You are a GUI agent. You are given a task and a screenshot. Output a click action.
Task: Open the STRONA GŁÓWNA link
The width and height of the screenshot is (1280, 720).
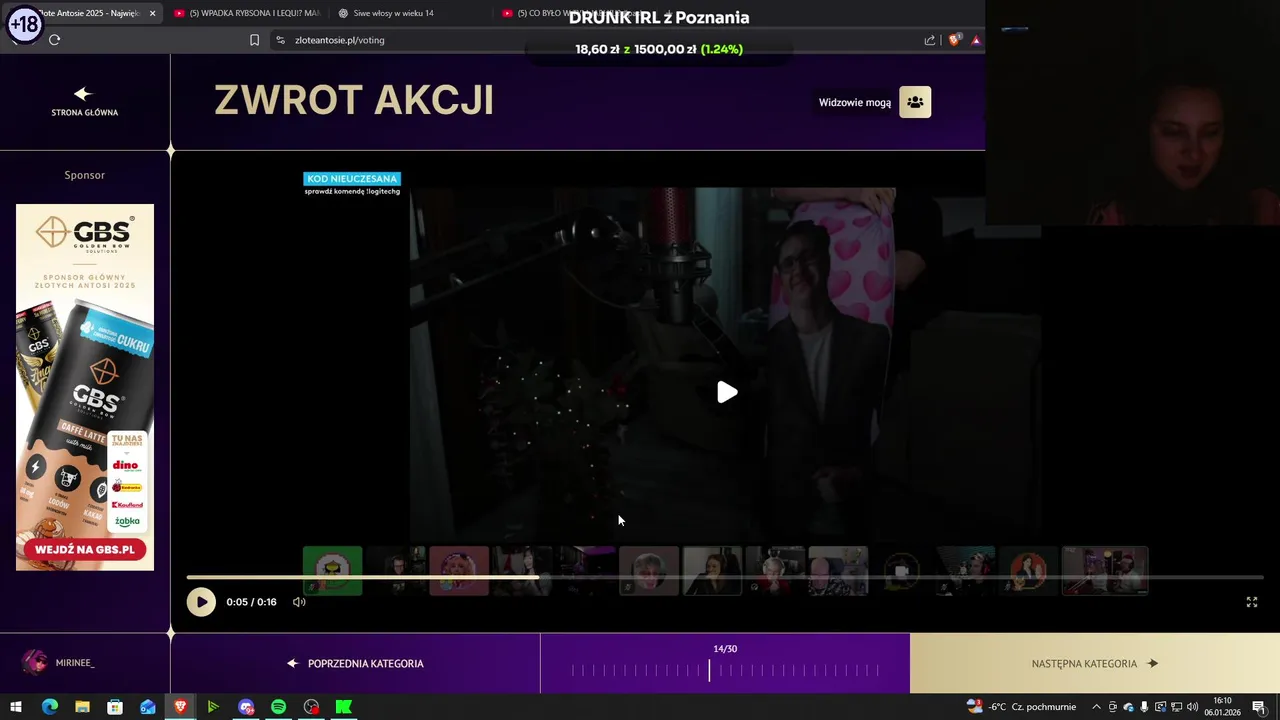[x=85, y=113]
